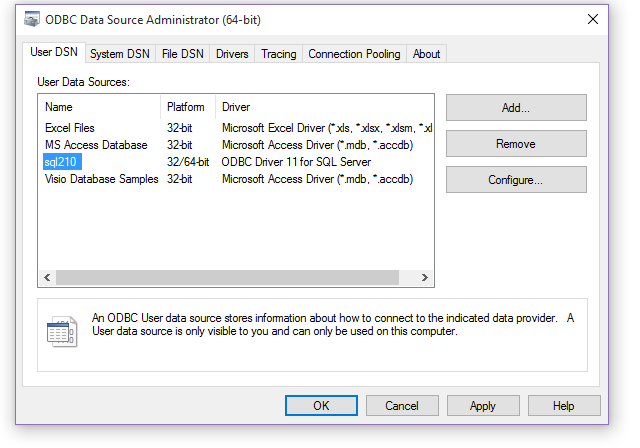The image size is (640, 448).
Task: Select the Excel Files data source
Action: point(70,128)
